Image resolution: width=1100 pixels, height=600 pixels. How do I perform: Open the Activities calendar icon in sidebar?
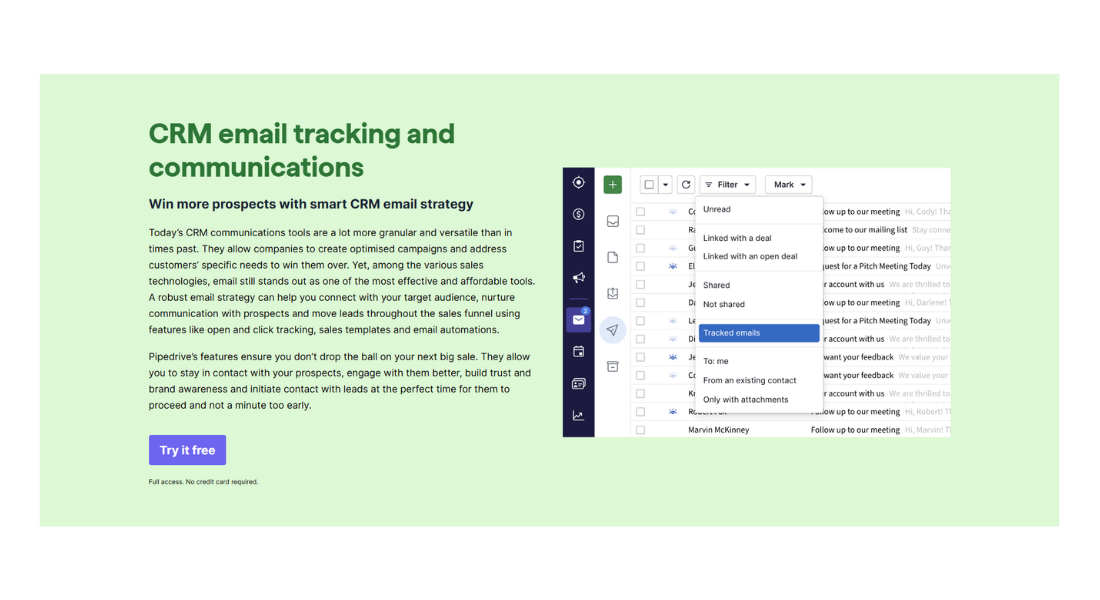[578, 352]
